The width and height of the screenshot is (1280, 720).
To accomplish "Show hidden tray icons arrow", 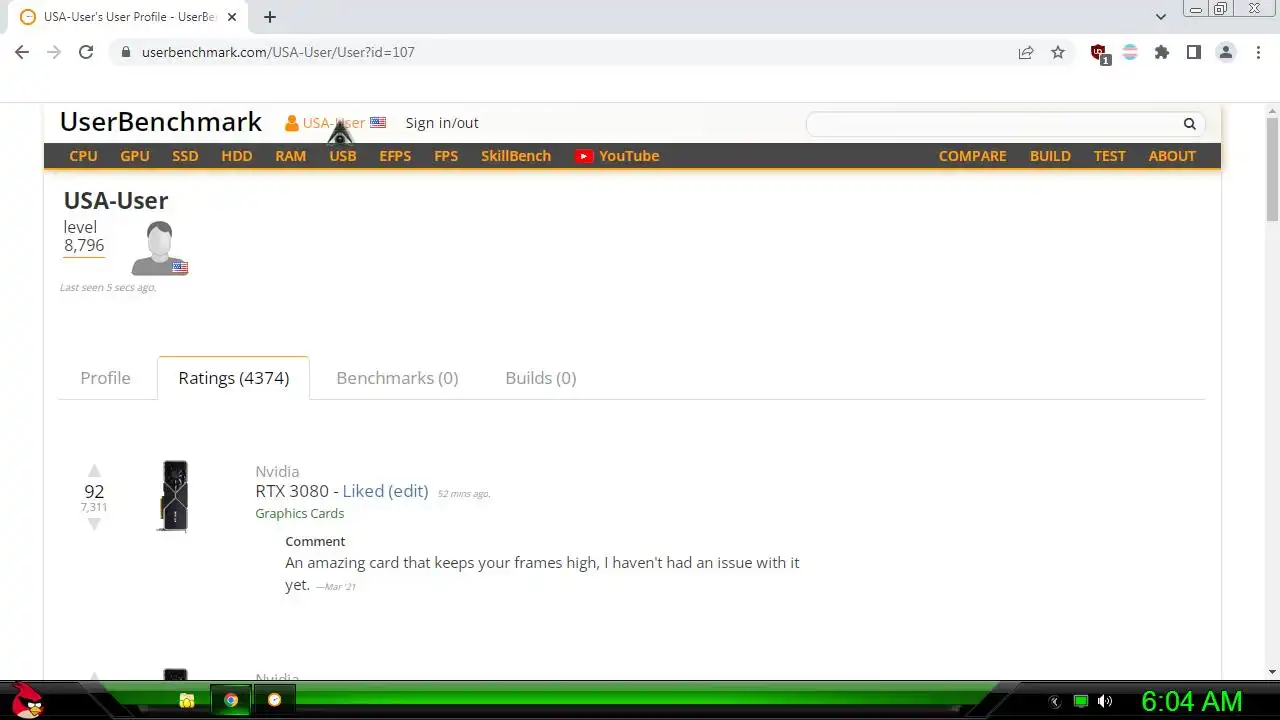I will pos(1055,701).
